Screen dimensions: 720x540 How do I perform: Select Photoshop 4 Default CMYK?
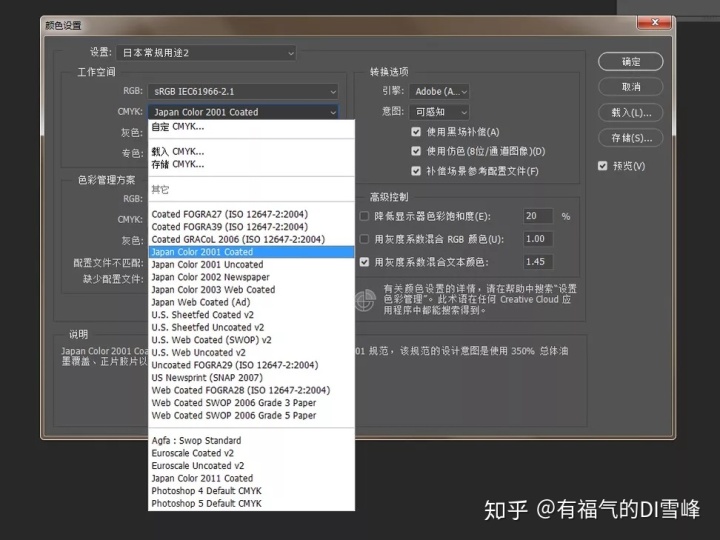point(251,491)
